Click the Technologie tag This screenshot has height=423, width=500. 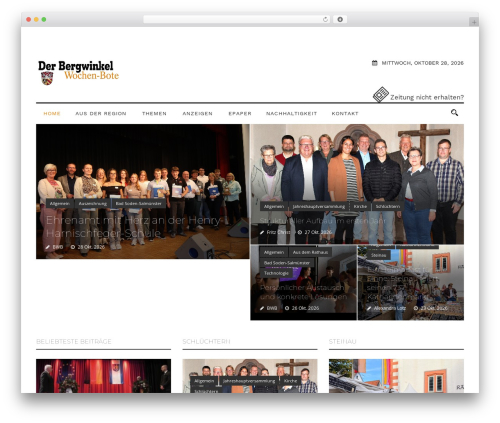pos(276,273)
